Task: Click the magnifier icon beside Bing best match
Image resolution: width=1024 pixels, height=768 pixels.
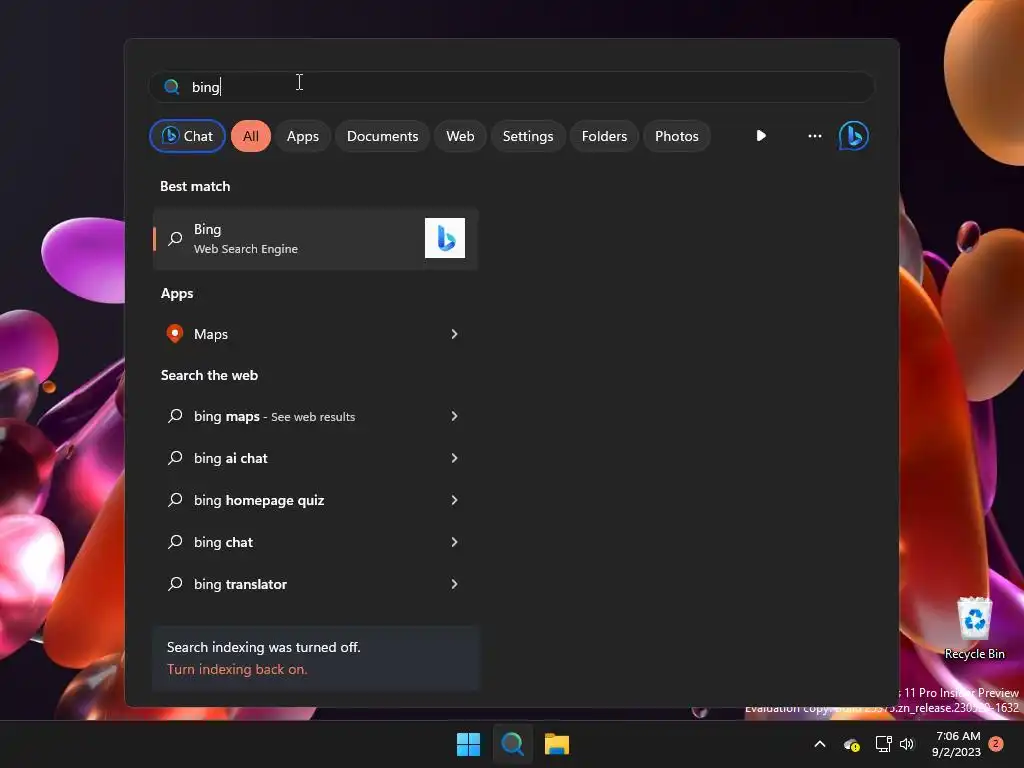Action: click(x=175, y=239)
